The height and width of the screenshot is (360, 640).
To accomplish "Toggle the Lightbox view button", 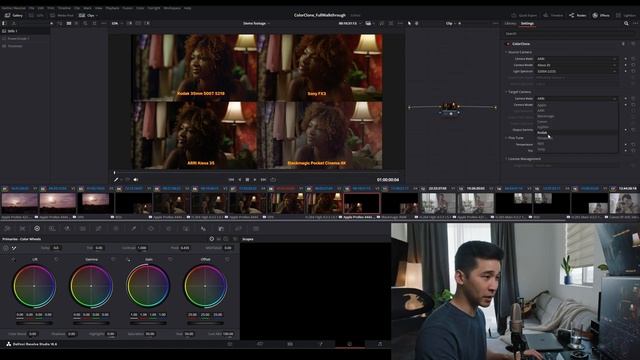I will click(625, 15).
